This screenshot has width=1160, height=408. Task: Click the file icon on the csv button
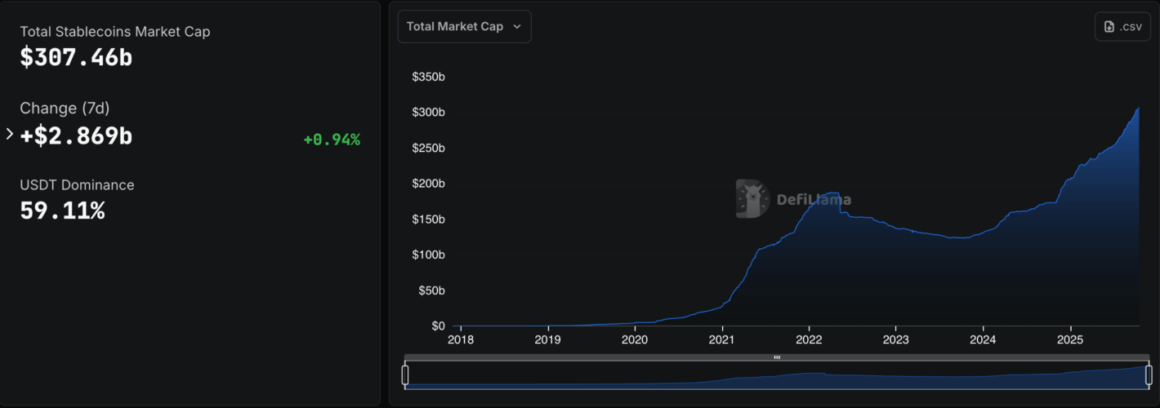(x=1109, y=27)
